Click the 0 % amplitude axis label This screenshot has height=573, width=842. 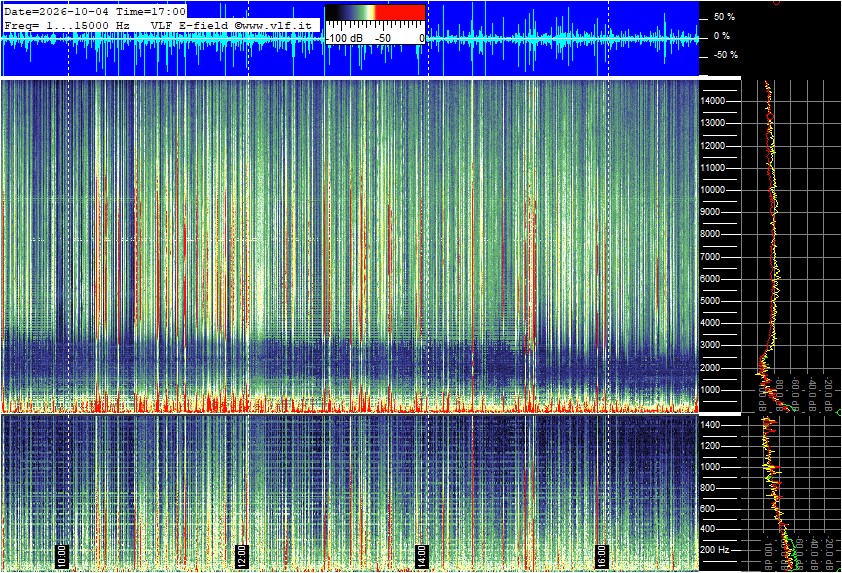pyautogui.click(x=722, y=36)
